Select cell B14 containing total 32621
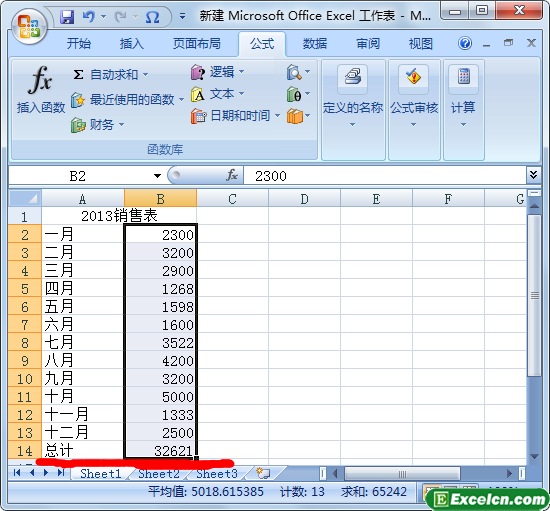 tap(160, 450)
